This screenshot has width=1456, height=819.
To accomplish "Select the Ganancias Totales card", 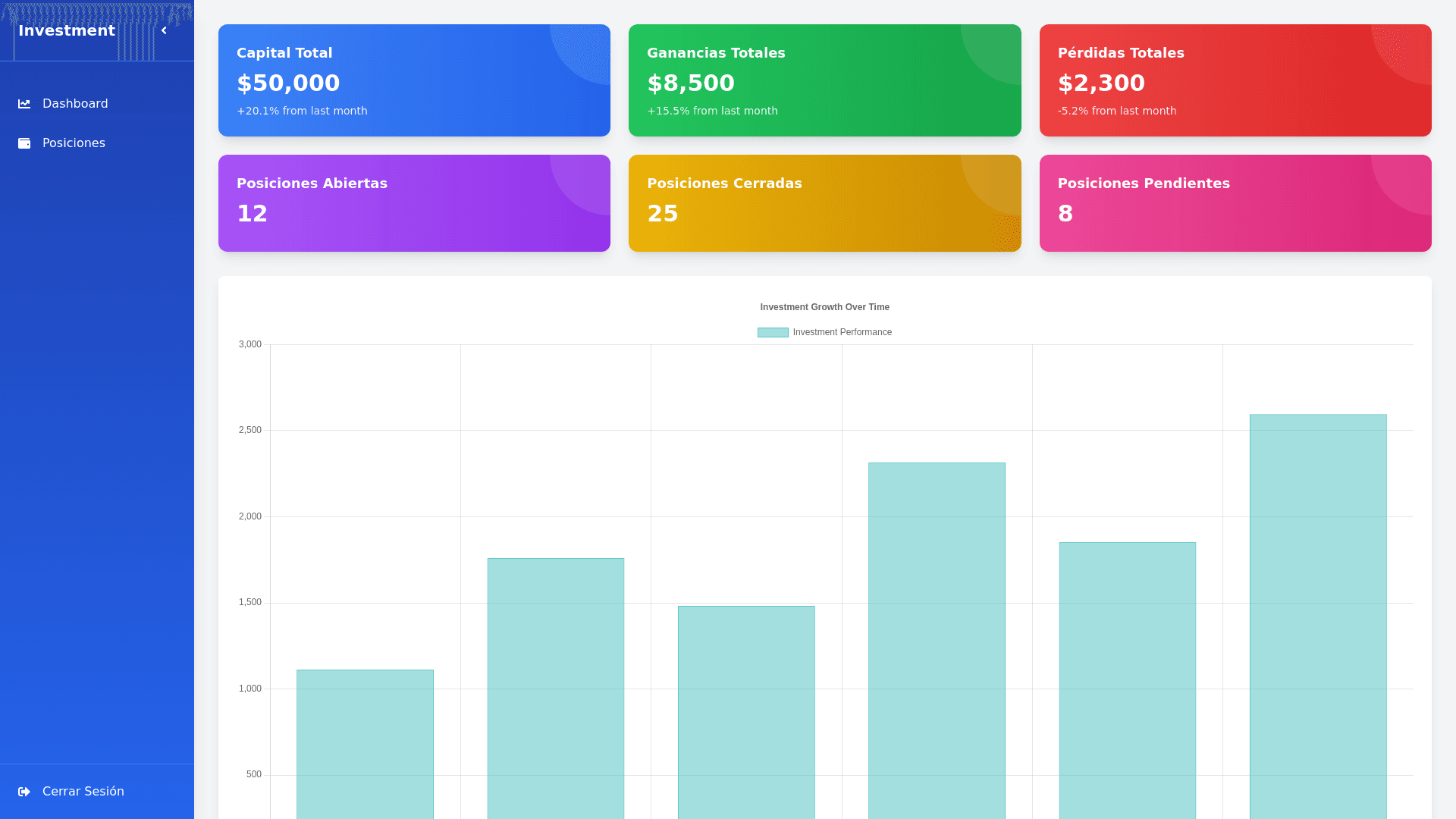I will point(824,80).
